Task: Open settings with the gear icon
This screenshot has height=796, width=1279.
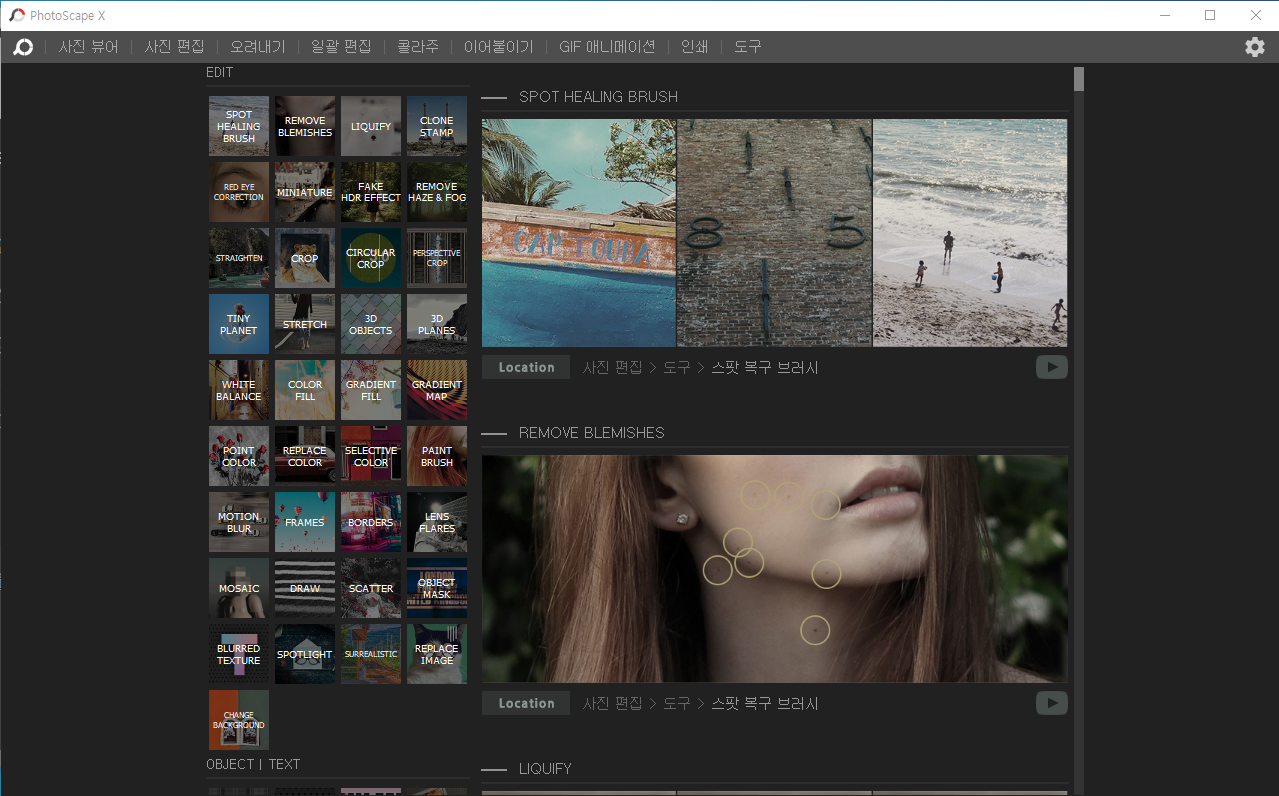Action: pos(1254,47)
